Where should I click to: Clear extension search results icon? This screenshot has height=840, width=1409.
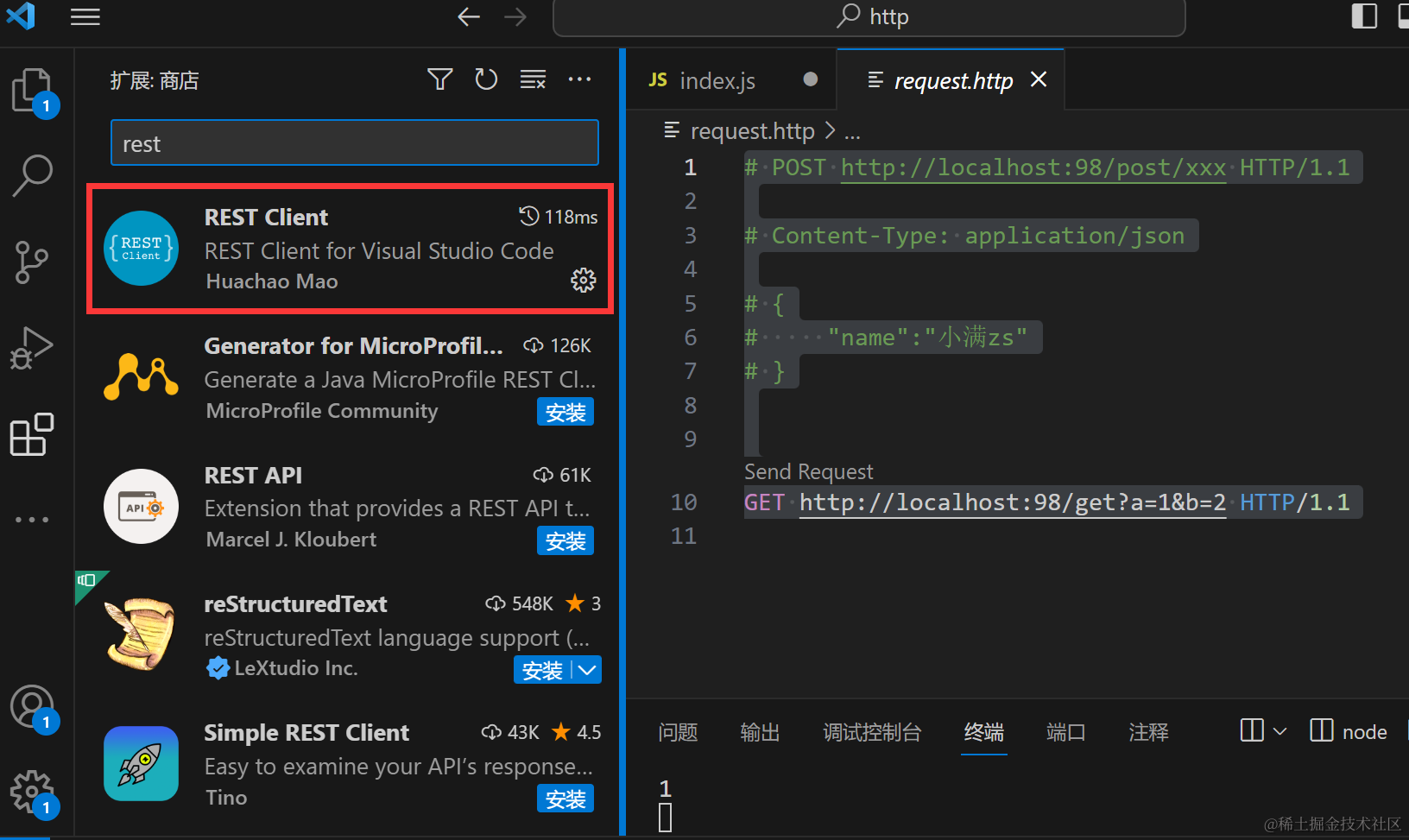(x=533, y=79)
